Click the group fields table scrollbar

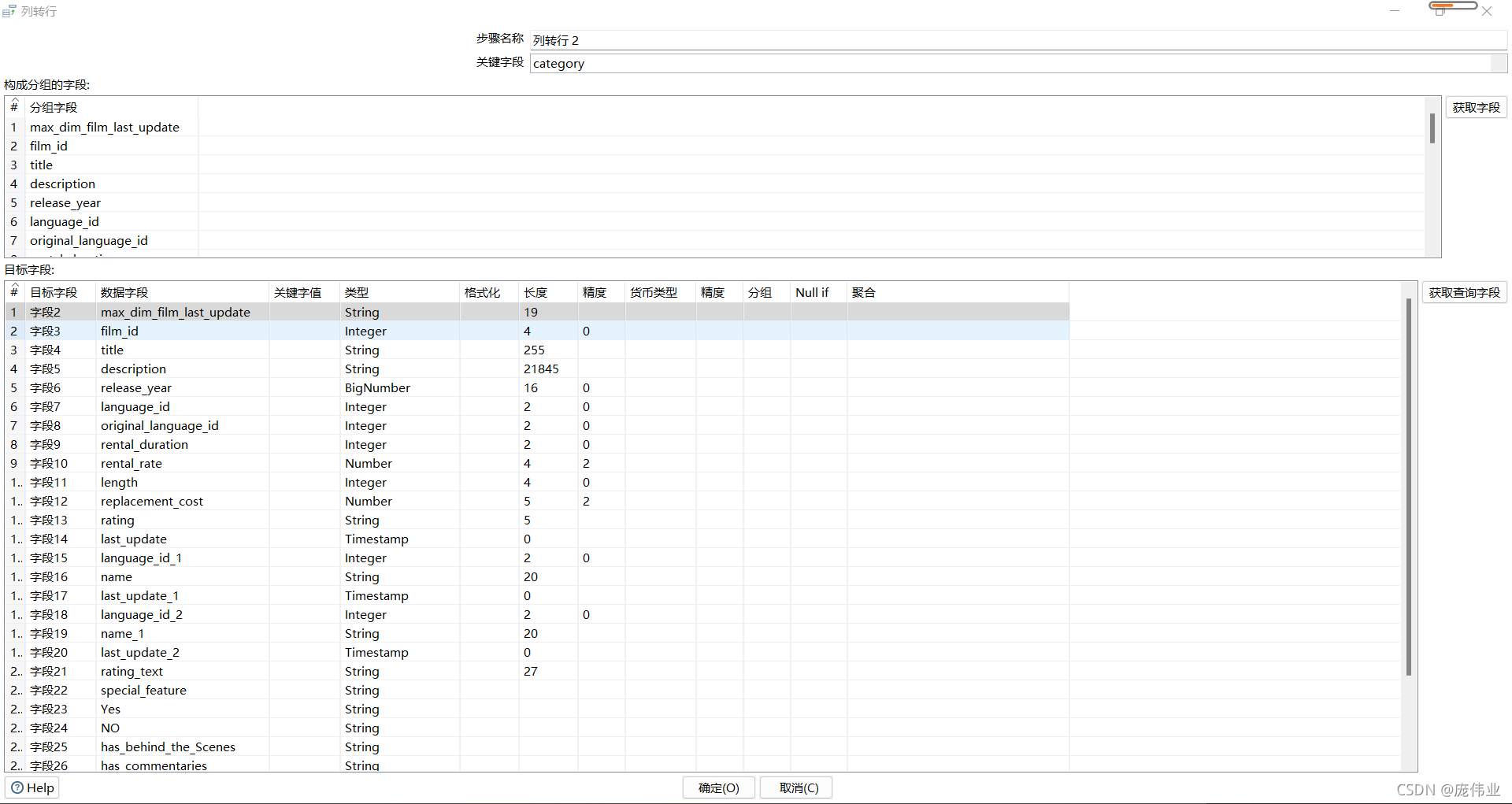(1432, 129)
